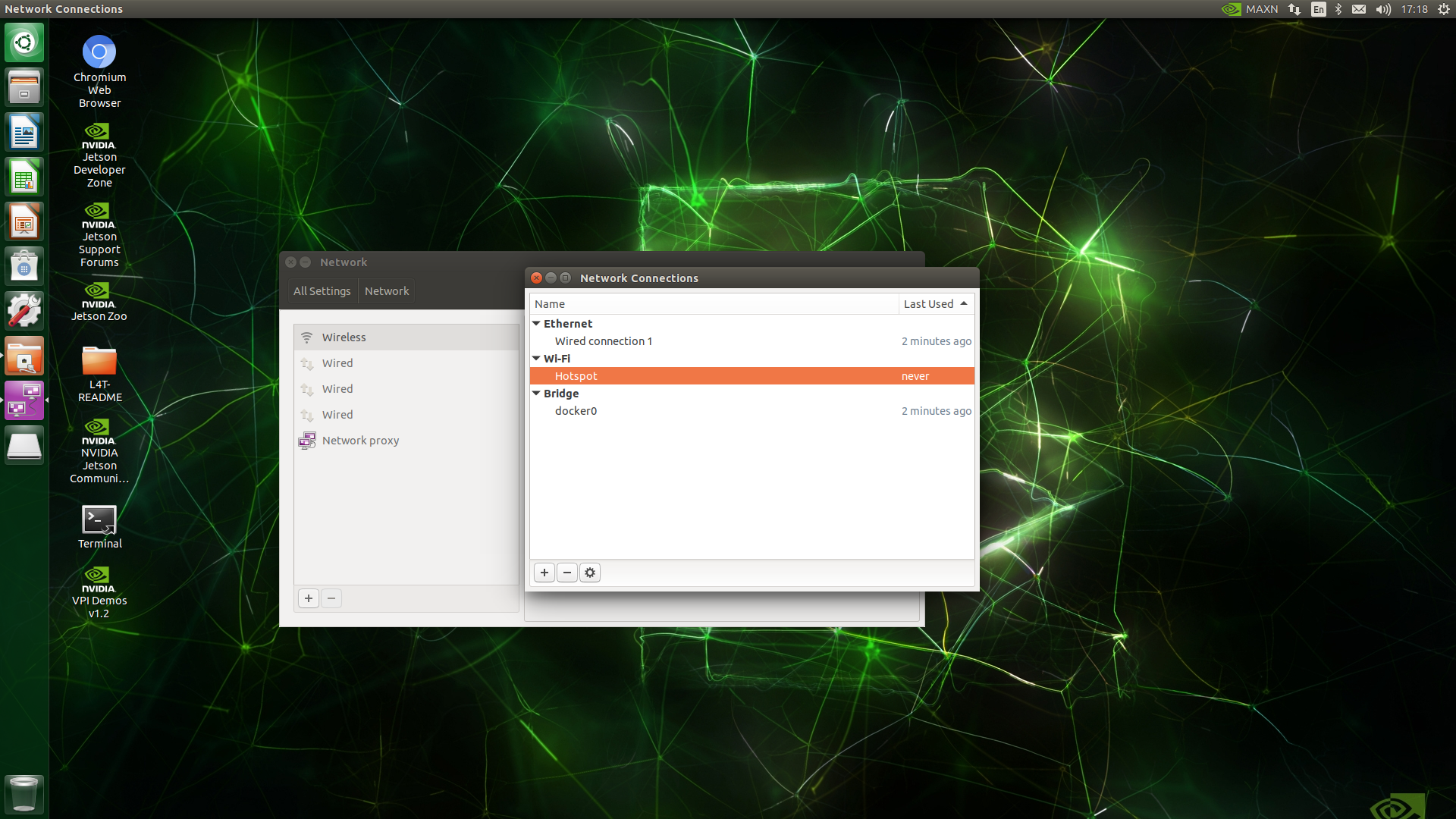Open NVIDIA Jetson Community desktop shortcut
Screen dimensions: 1456x819
99,450
